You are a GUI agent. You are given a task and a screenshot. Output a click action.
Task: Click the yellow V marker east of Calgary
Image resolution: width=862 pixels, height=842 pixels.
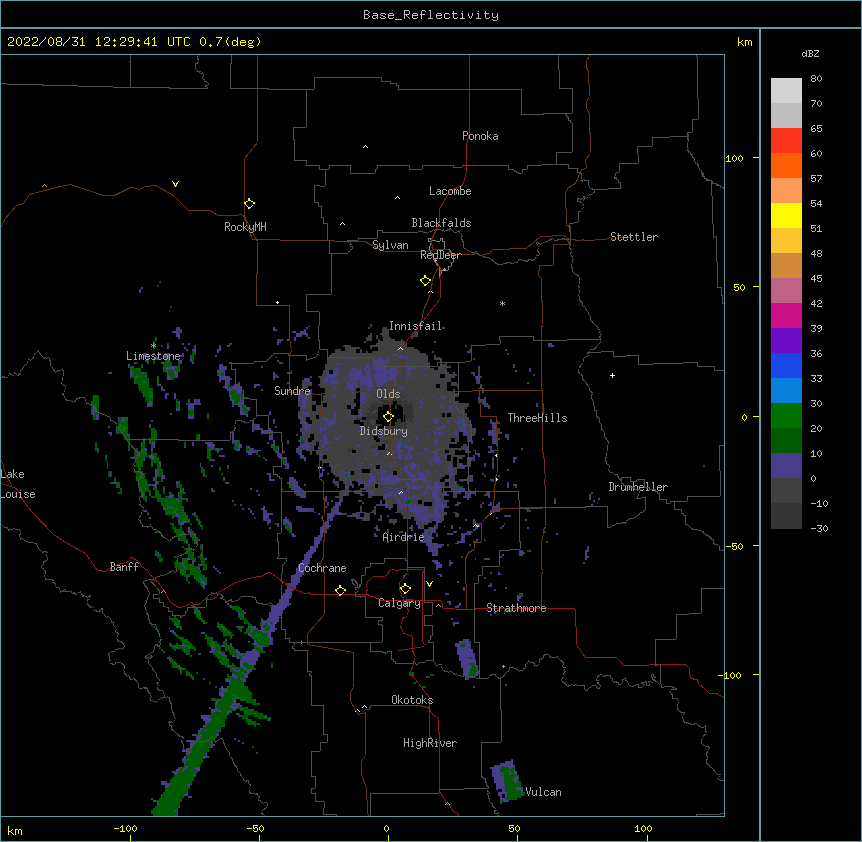[x=429, y=584]
